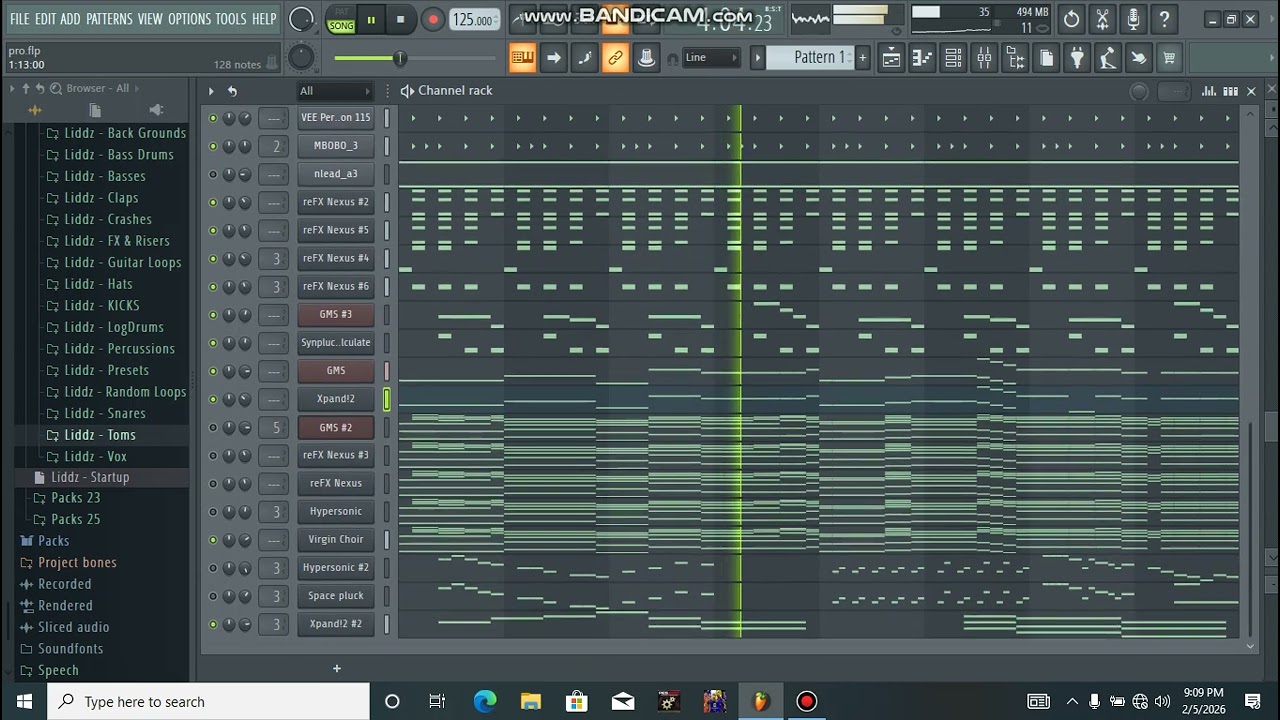Open the mixer view icon

[x=984, y=58]
